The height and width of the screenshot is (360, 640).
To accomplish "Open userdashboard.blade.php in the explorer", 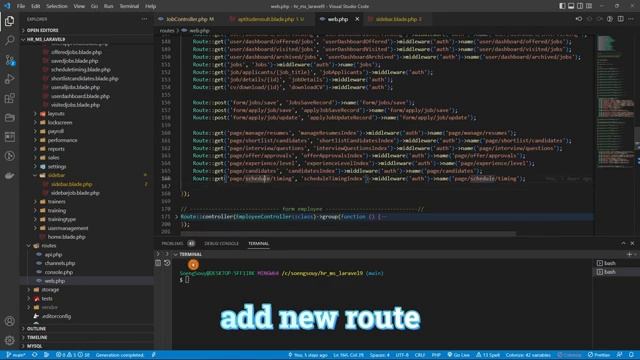I will click(80, 96).
